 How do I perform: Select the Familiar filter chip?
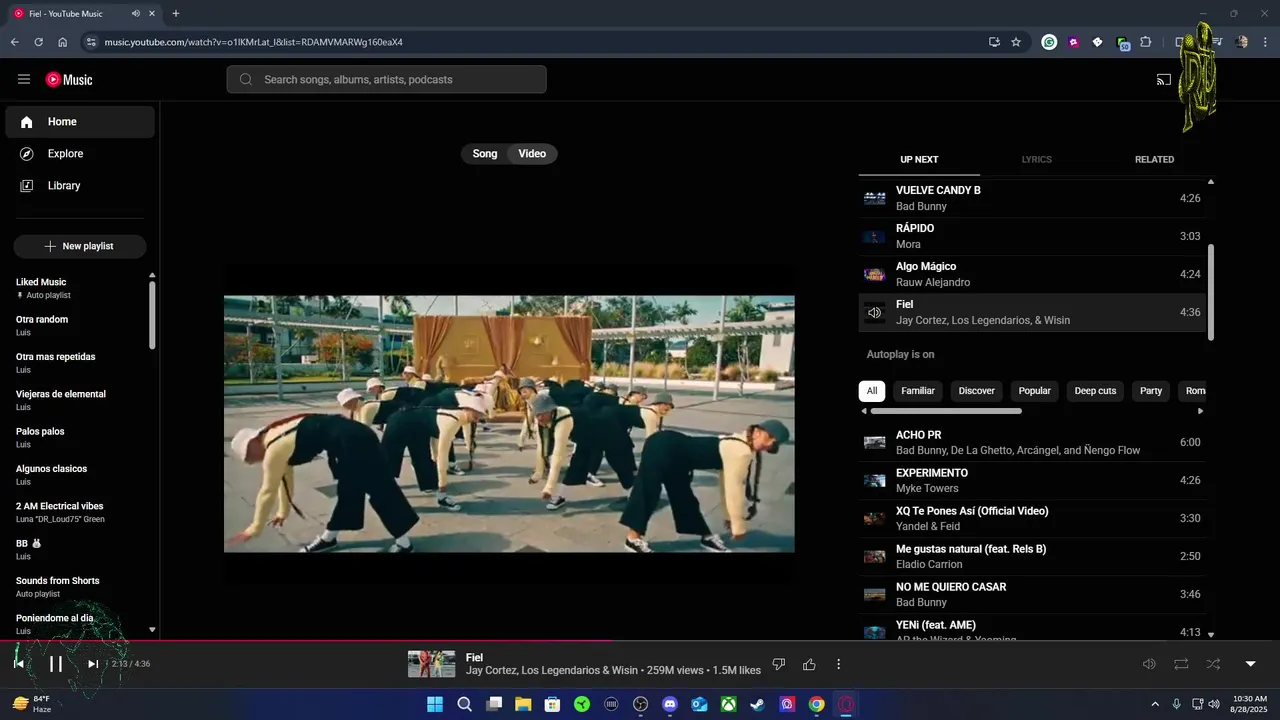click(918, 391)
